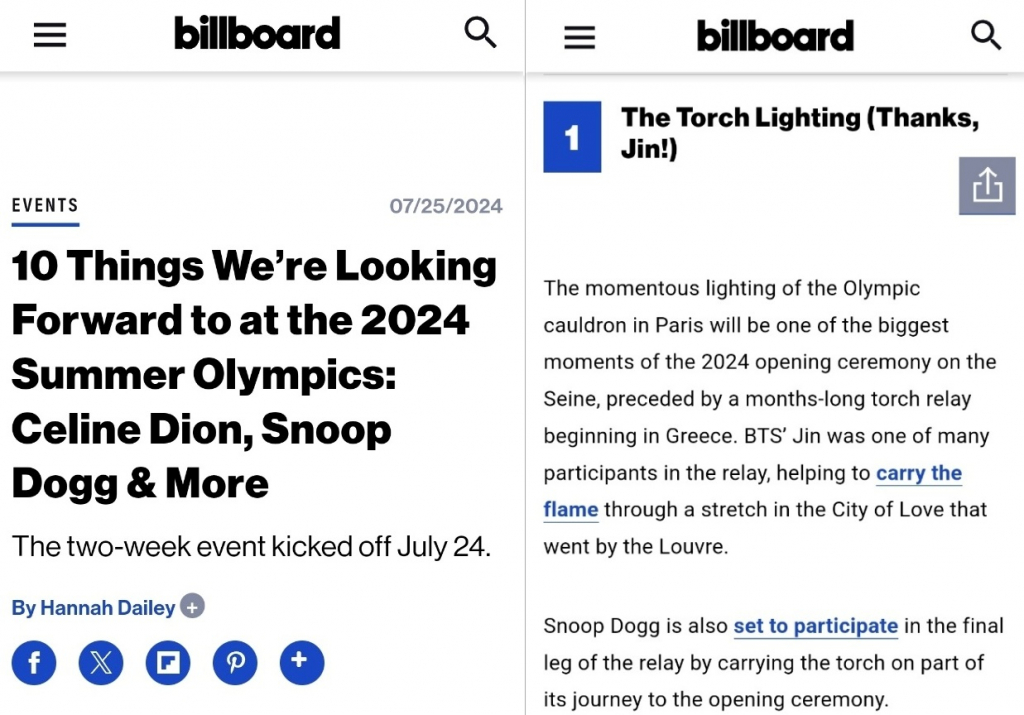Image resolution: width=1024 pixels, height=715 pixels.
Task: Click Billboard logo above the Torch Lighting heading
Action: click(x=775, y=36)
